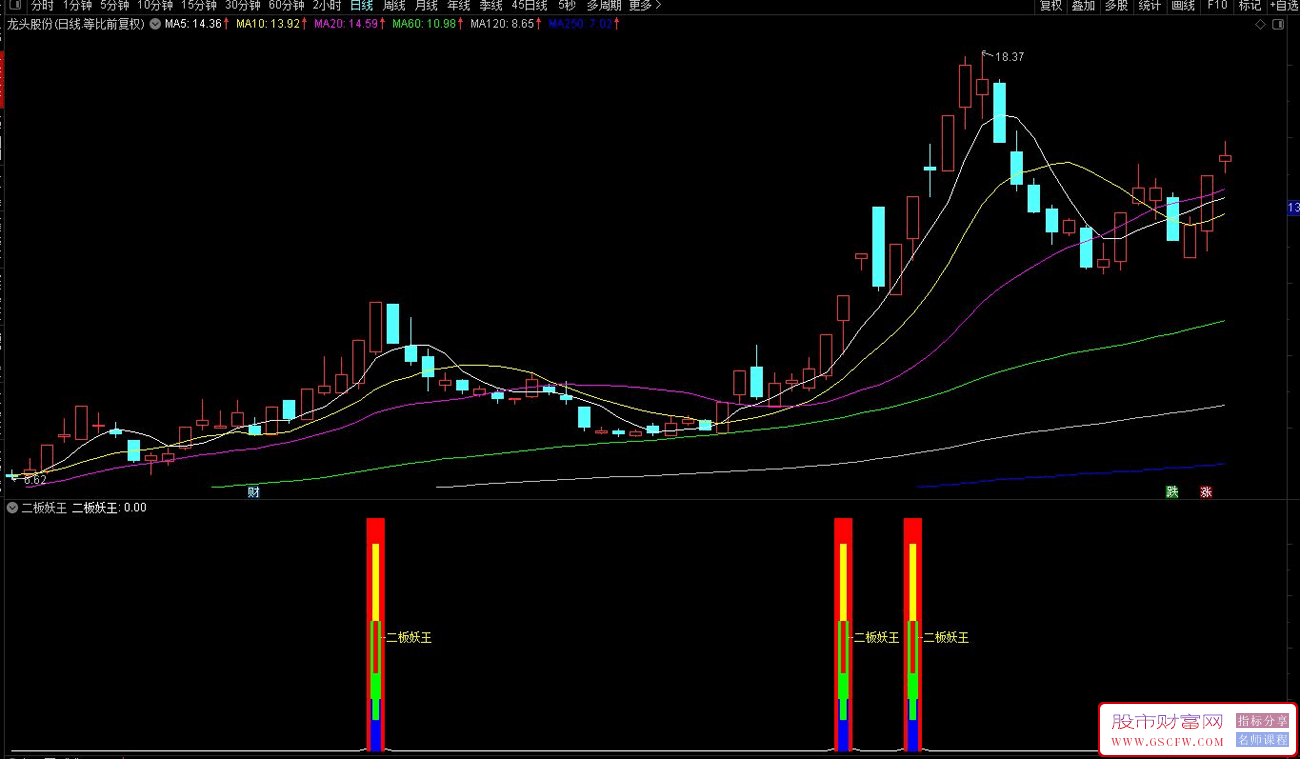Image resolution: width=1300 pixels, height=759 pixels.
Task: Click the green 跌 marker icon
Action: [x=1171, y=492]
